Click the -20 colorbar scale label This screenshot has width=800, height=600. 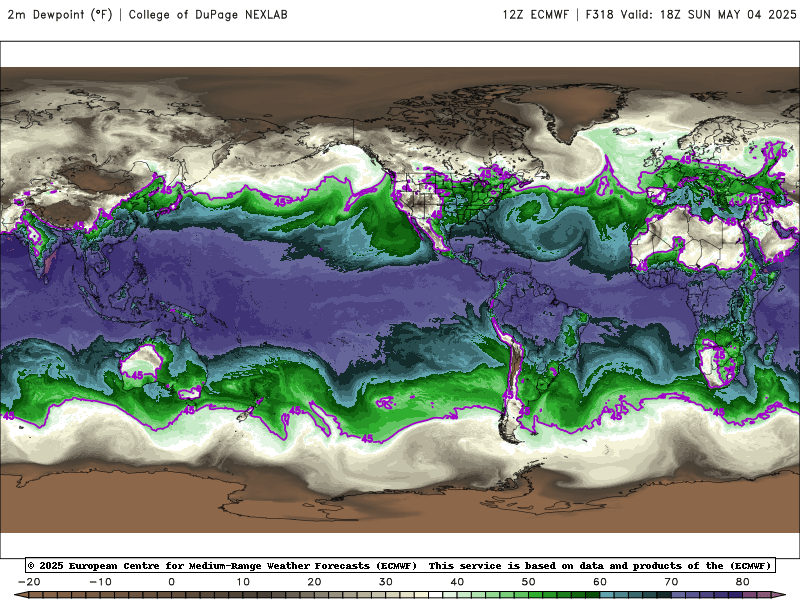29,582
